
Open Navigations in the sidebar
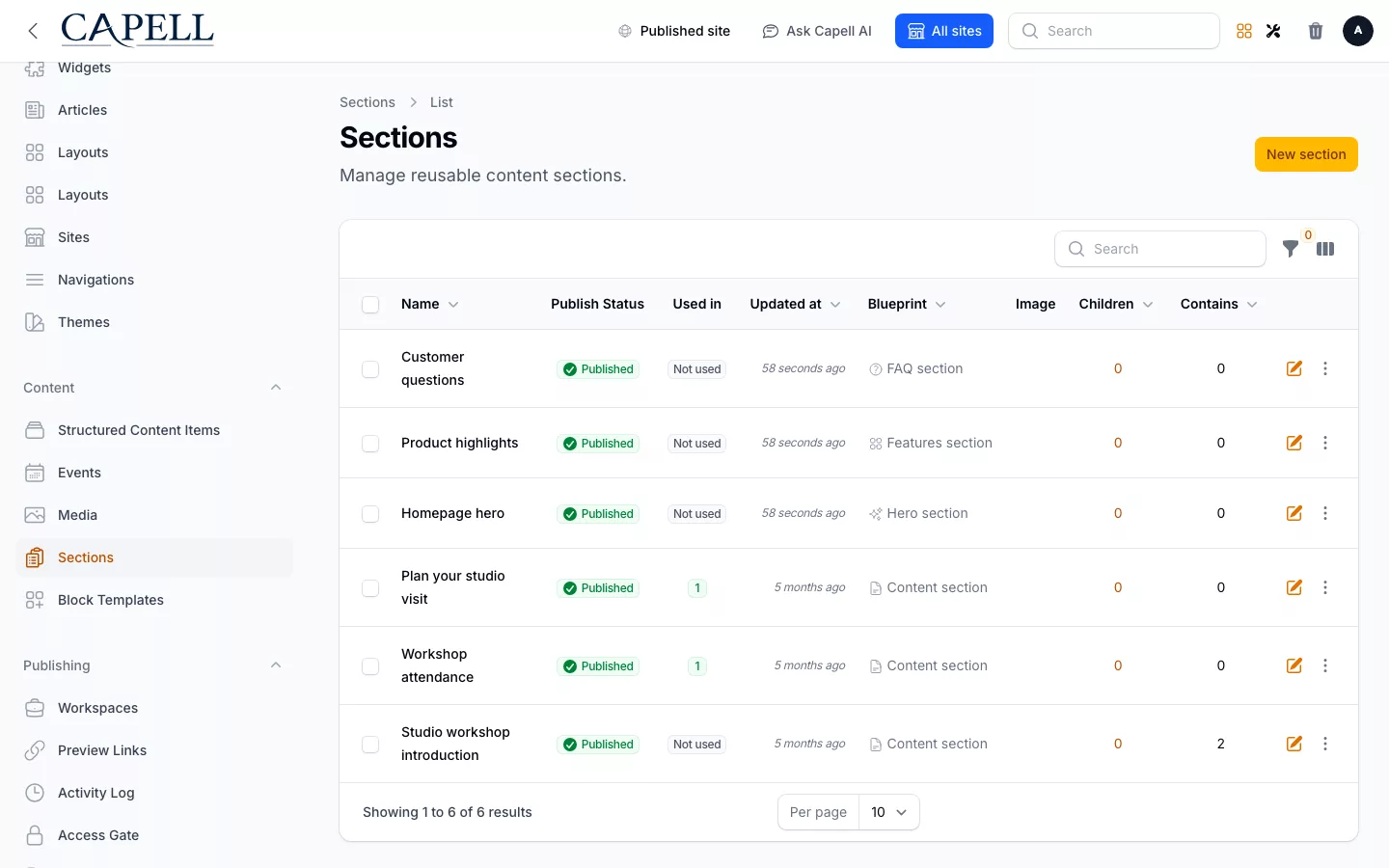tap(154, 280)
